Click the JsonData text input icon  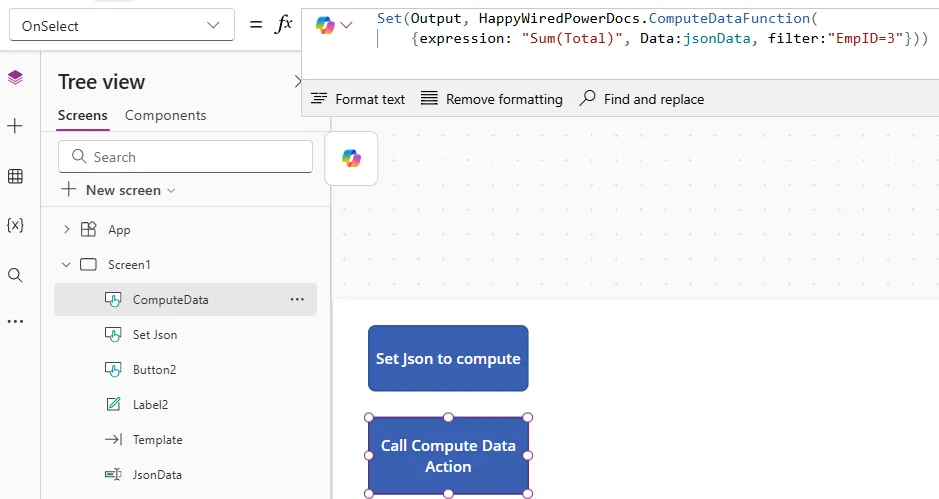(x=113, y=474)
